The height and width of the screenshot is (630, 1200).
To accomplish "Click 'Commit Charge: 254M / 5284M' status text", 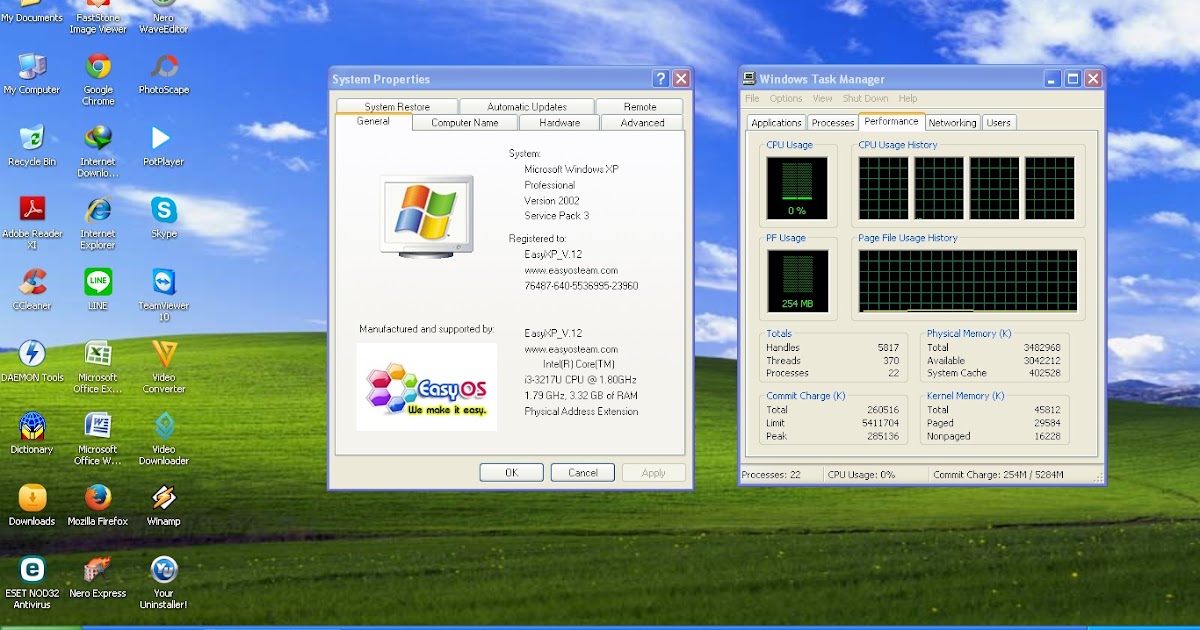I will tap(998, 474).
